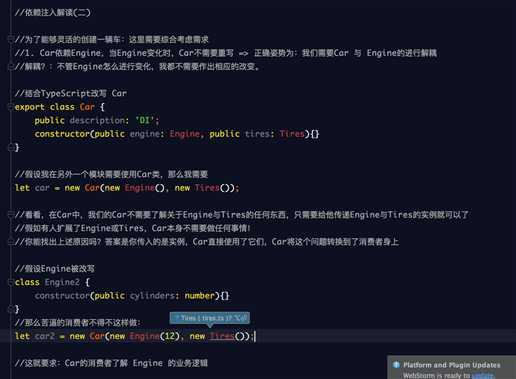Place cursor on the //1. Car依赖Engine comment line

pos(226,53)
